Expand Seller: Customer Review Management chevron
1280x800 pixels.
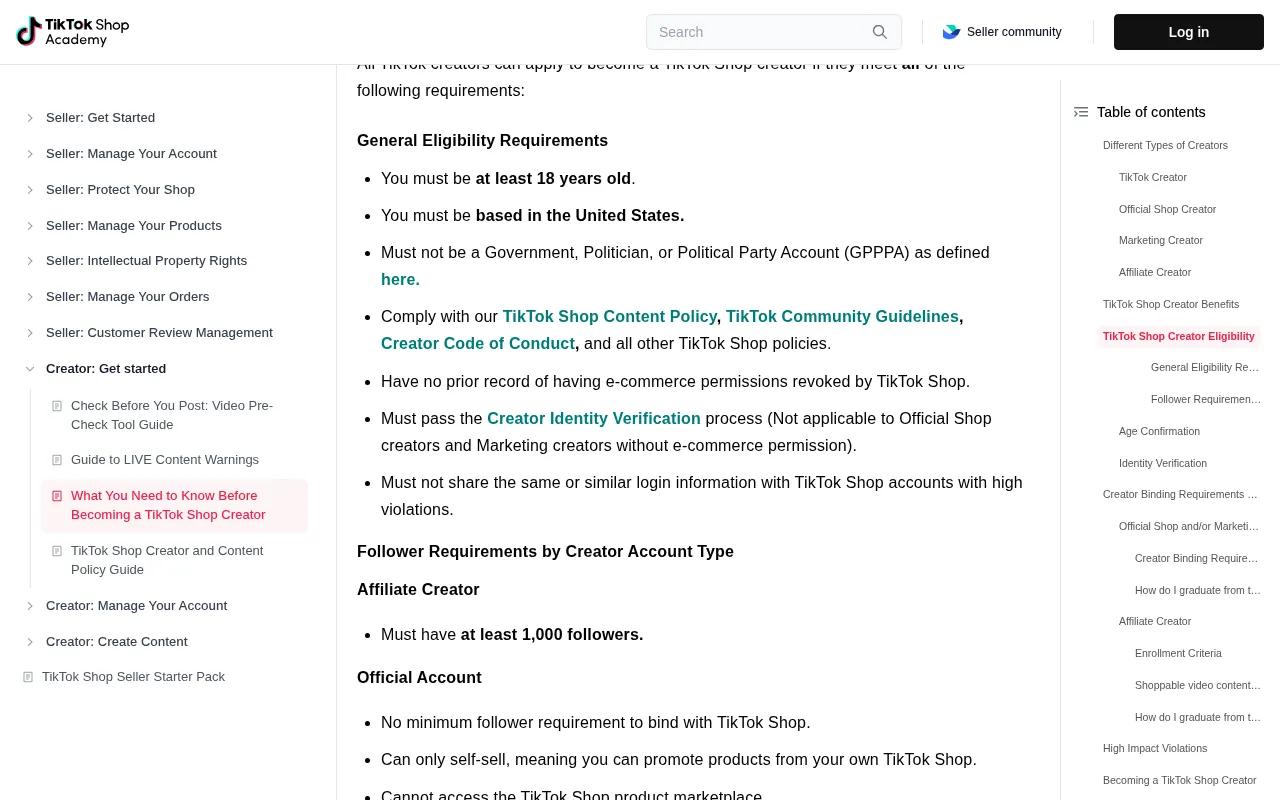pyautogui.click(x=30, y=333)
